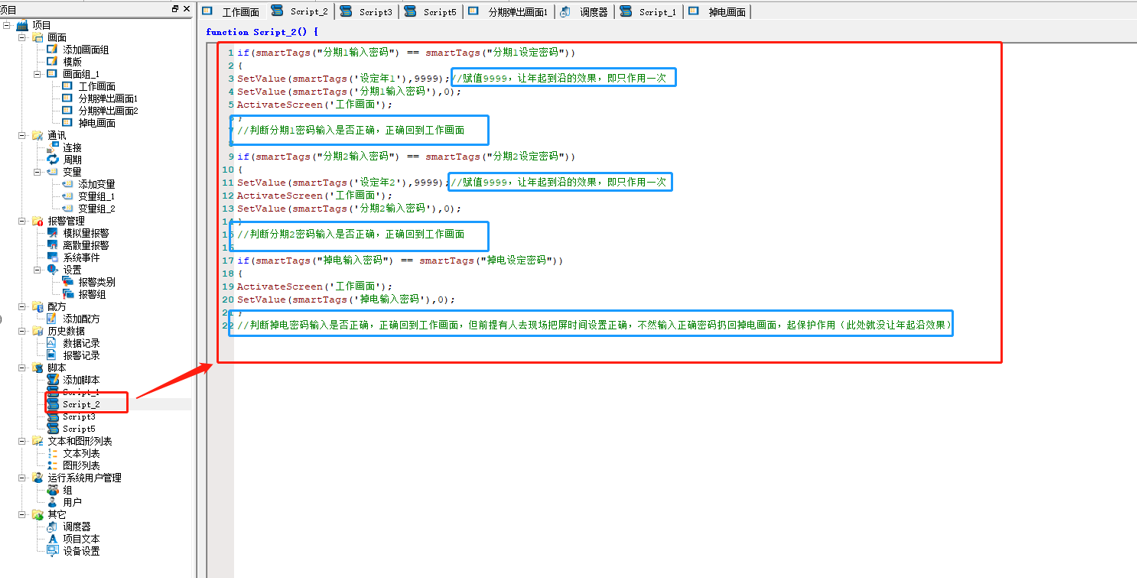Switch to the 掉电画面 editor tab
Image resolution: width=1137 pixels, height=578 pixels.
(x=717, y=12)
